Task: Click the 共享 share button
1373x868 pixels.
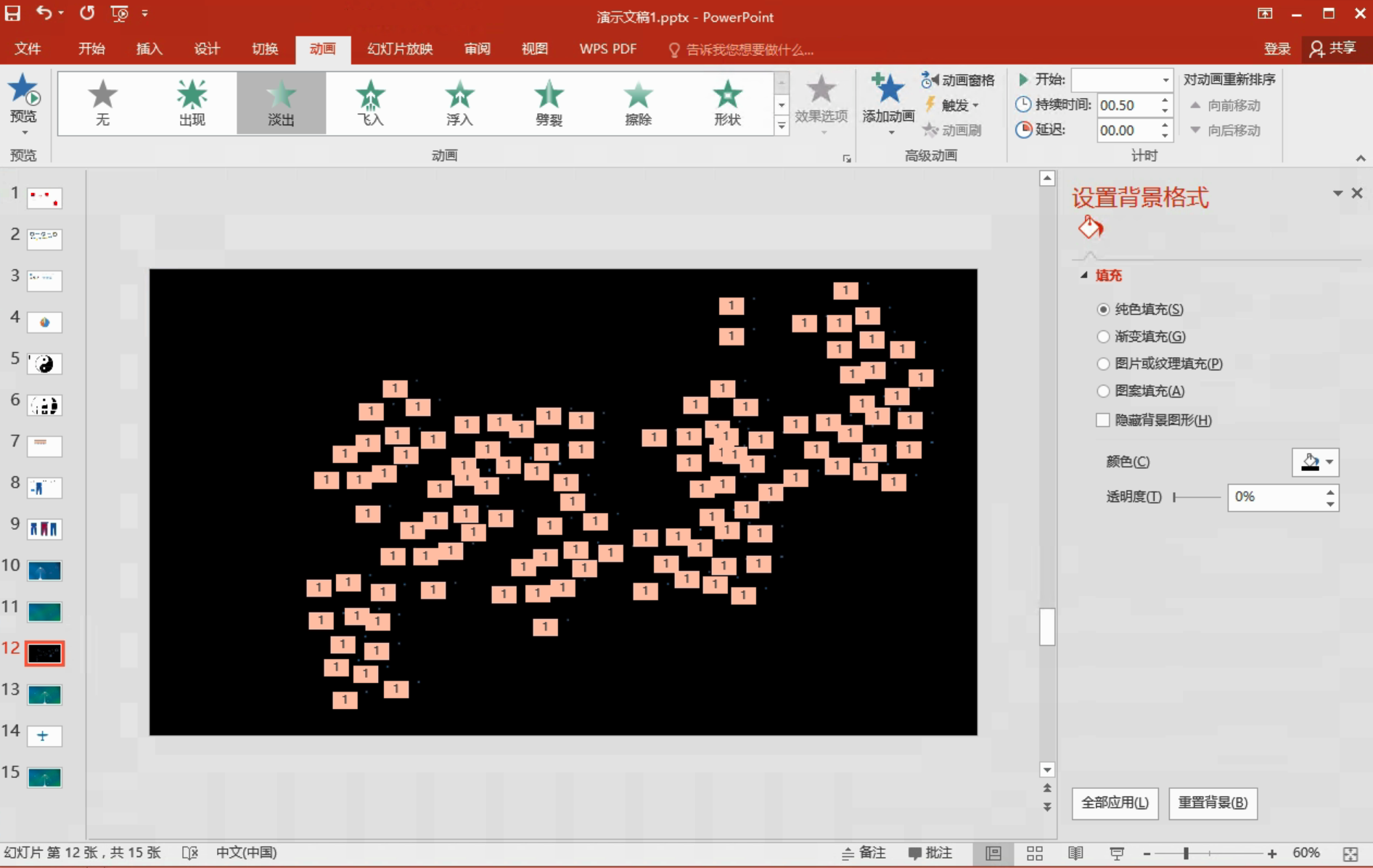Action: [x=1333, y=49]
